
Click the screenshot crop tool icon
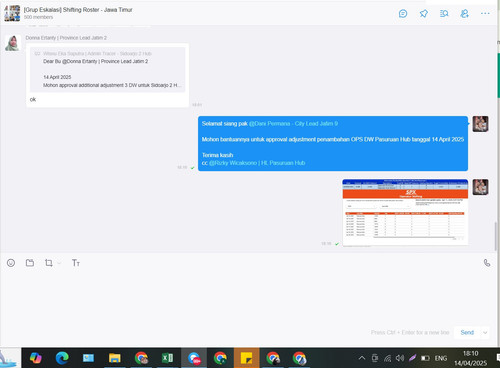[49, 263]
